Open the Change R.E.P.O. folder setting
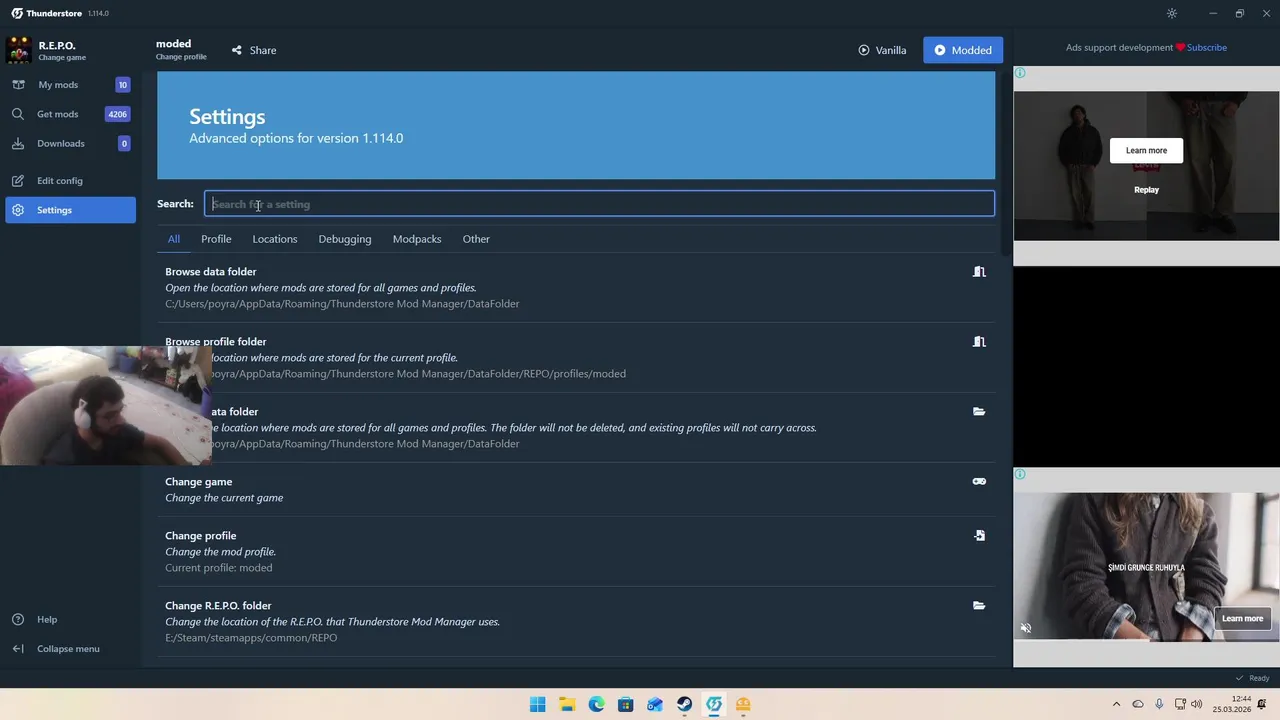Screen dimensions: 1280x720 (x=576, y=621)
